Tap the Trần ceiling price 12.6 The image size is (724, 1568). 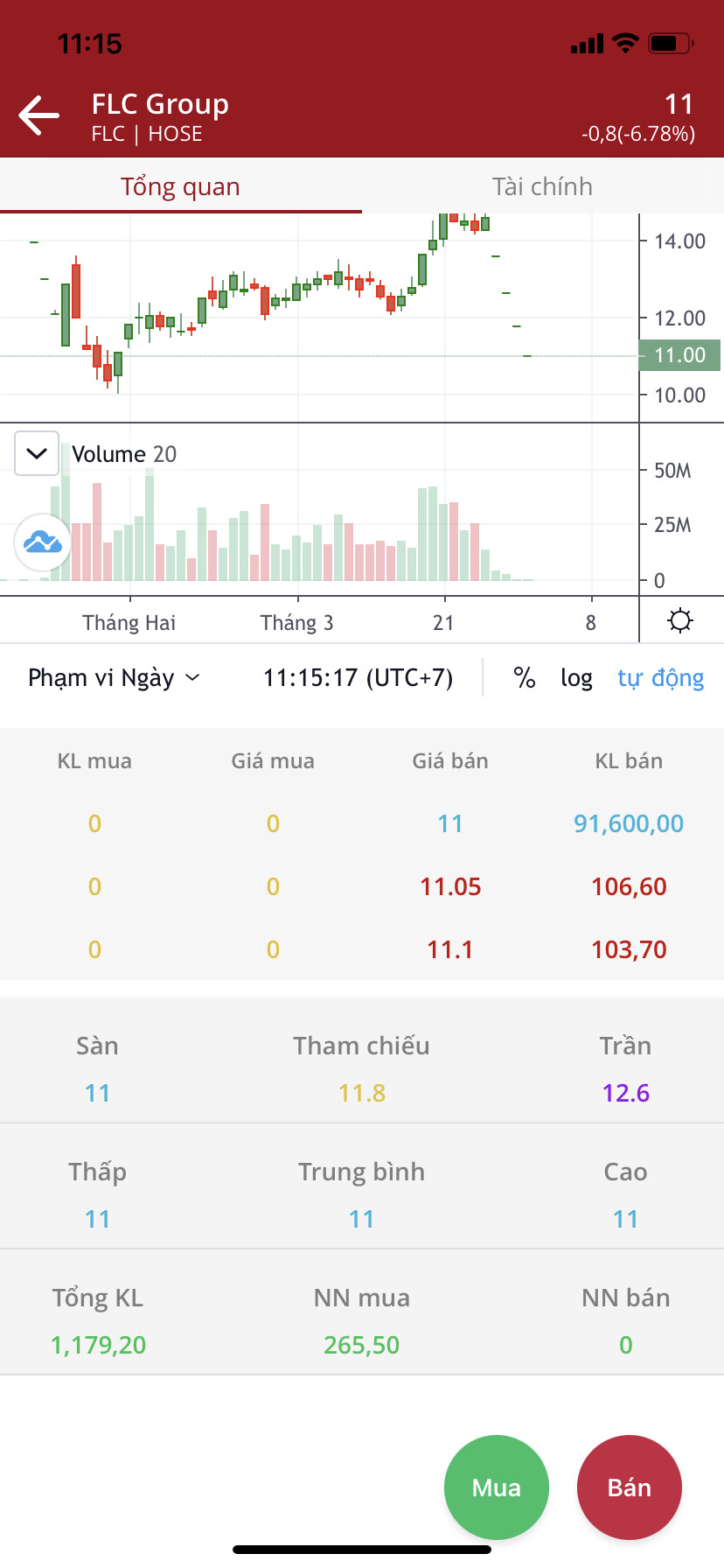click(625, 1093)
